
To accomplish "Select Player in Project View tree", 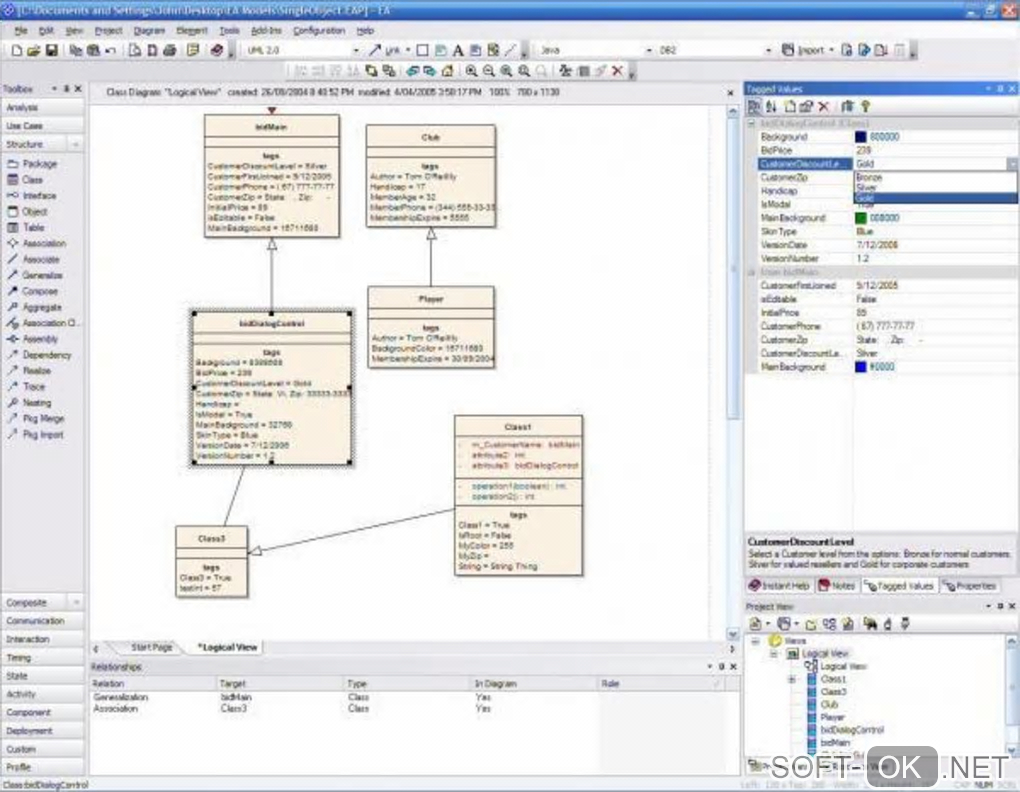I will [x=832, y=717].
